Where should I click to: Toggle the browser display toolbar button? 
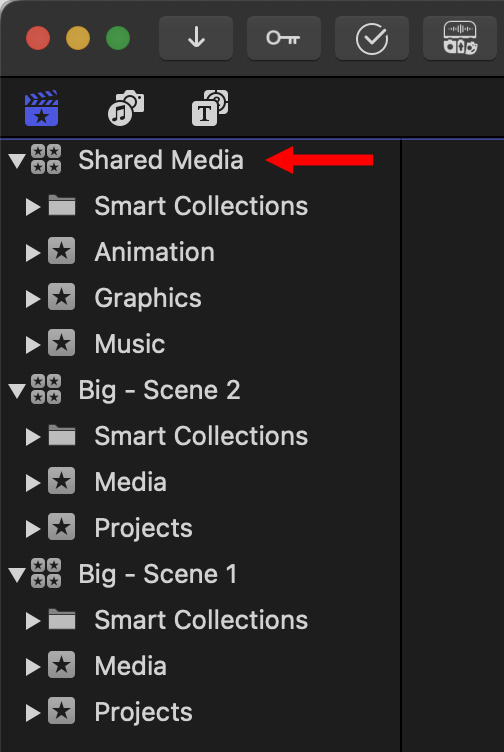(460, 38)
